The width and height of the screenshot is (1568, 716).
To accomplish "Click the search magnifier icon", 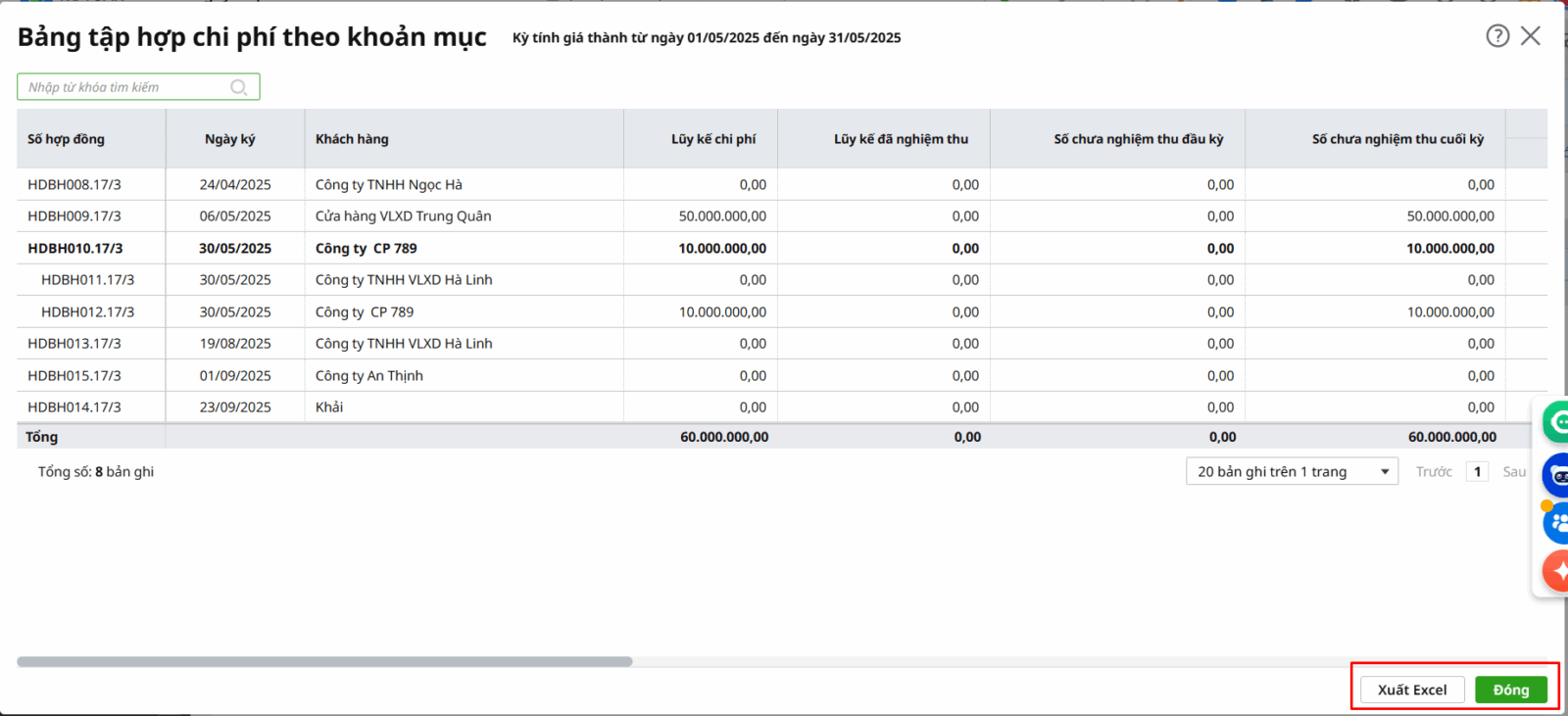I will (238, 87).
